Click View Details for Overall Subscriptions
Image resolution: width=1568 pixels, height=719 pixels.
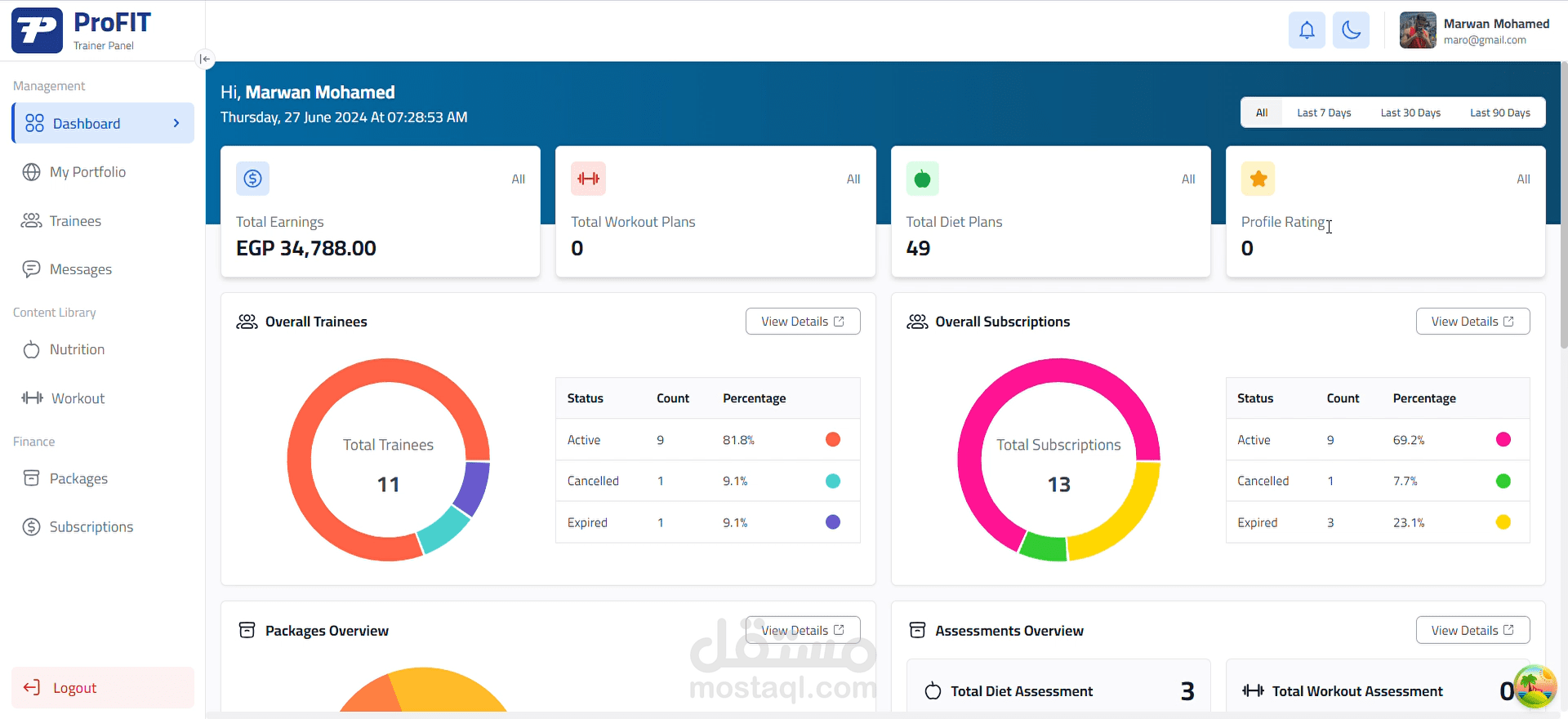pos(1472,322)
